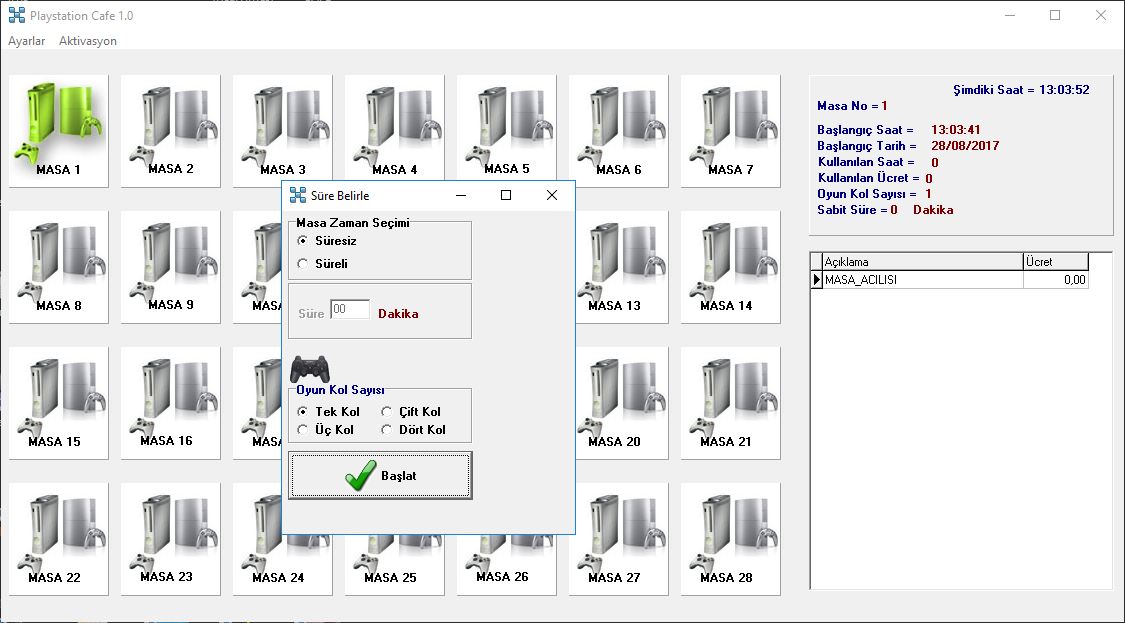Click the Sabit Süre info line
This screenshot has width=1125, height=623.
(885, 210)
